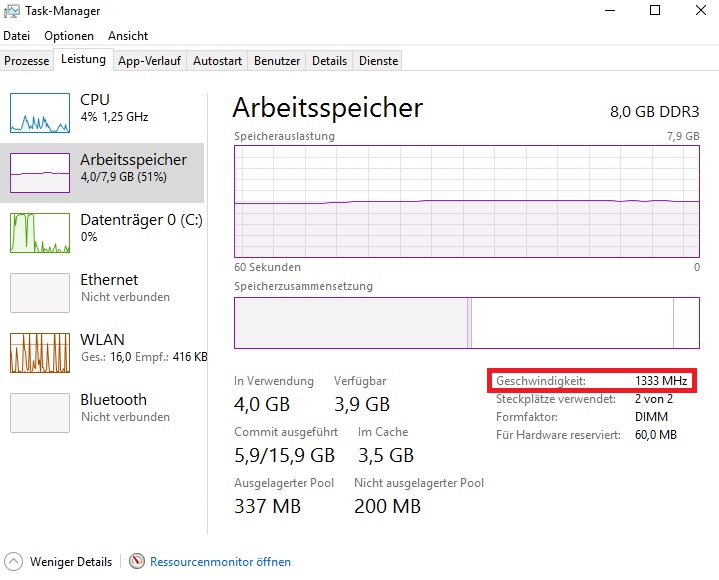Switch to the Details tab
Image resolution: width=719 pixels, height=580 pixels.
click(x=329, y=61)
